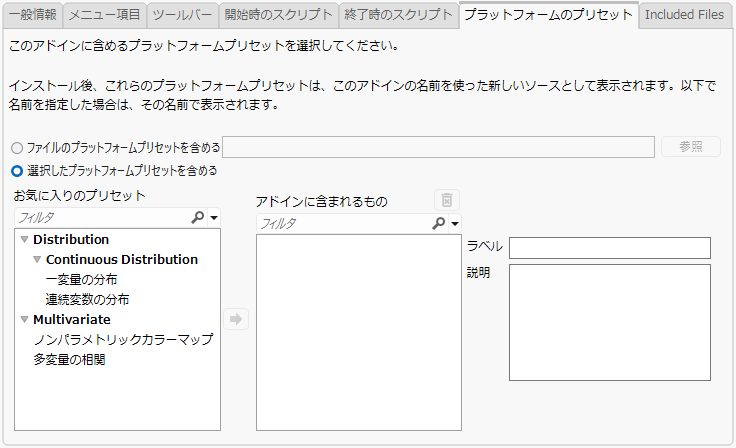The width and height of the screenshot is (736, 448).
Task: Open filter options dropdown for favorites preset filter
Action: [214, 218]
